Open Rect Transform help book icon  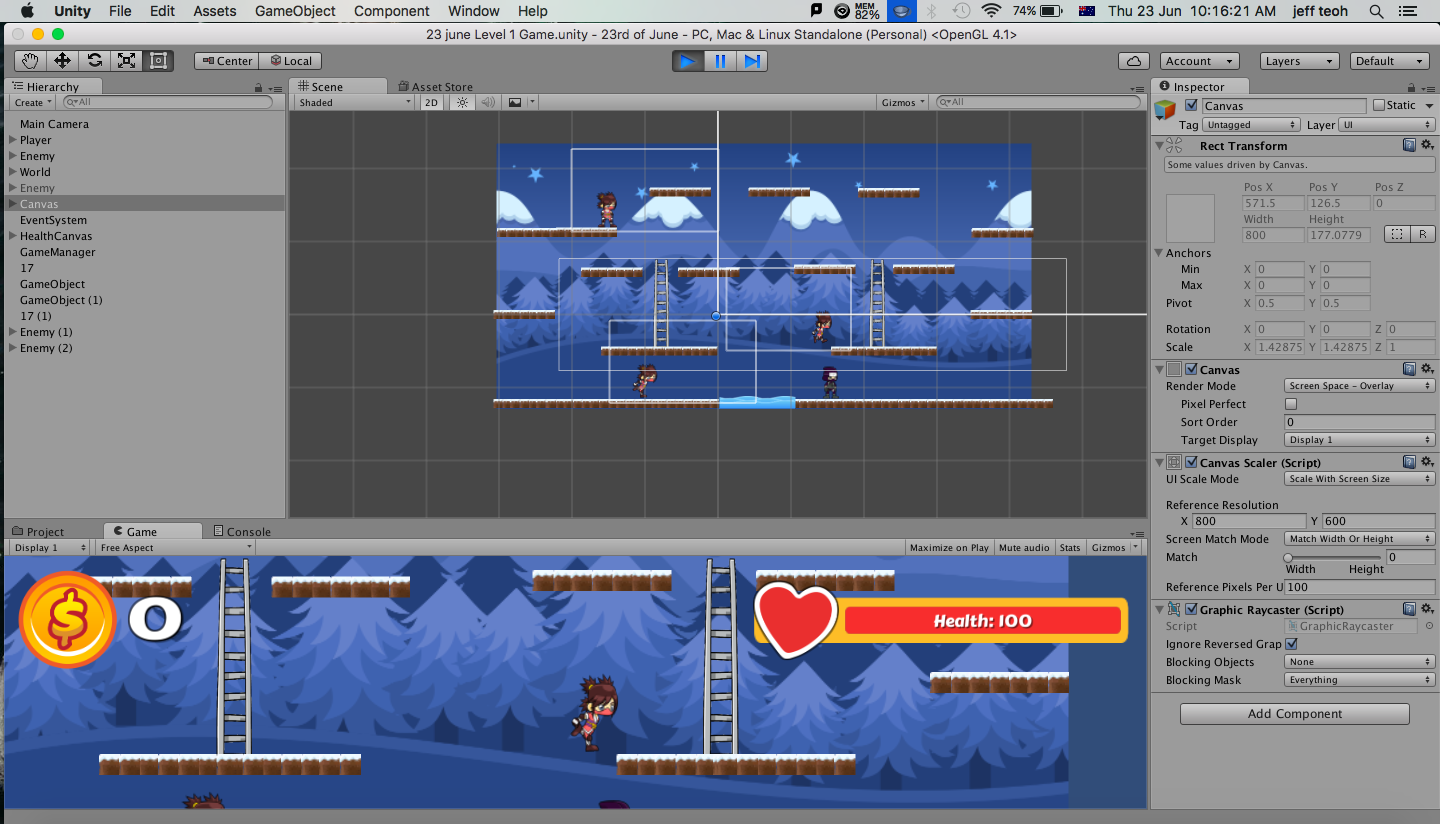click(x=1409, y=145)
